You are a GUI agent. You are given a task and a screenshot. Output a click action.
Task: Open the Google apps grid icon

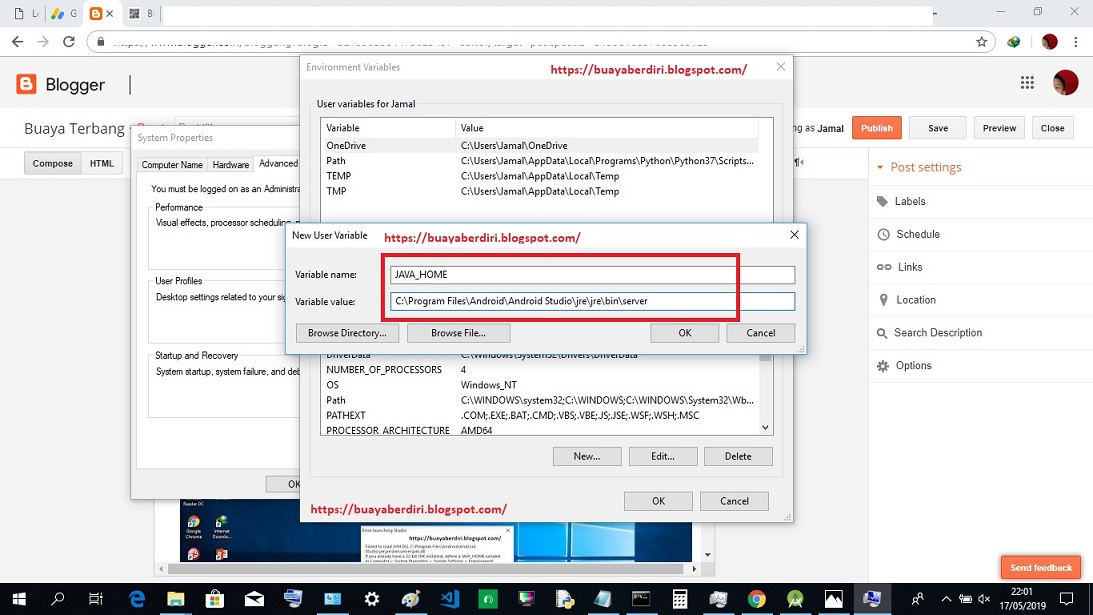[x=1027, y=82]
